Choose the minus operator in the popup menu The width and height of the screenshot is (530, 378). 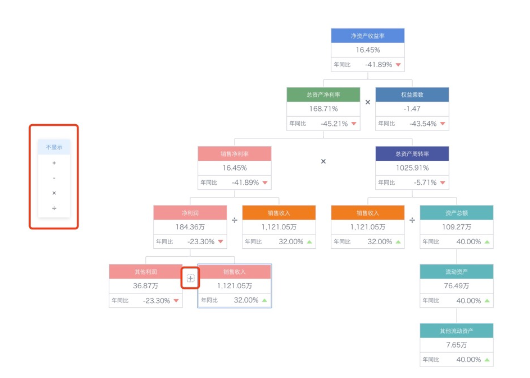point(54,178)
